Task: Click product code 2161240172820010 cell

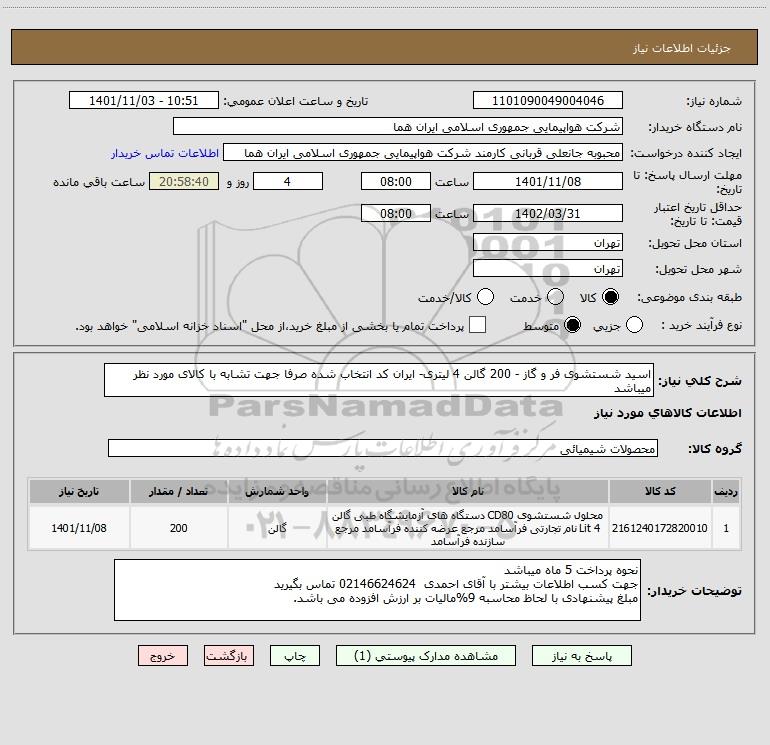Action: click(660, 528)
